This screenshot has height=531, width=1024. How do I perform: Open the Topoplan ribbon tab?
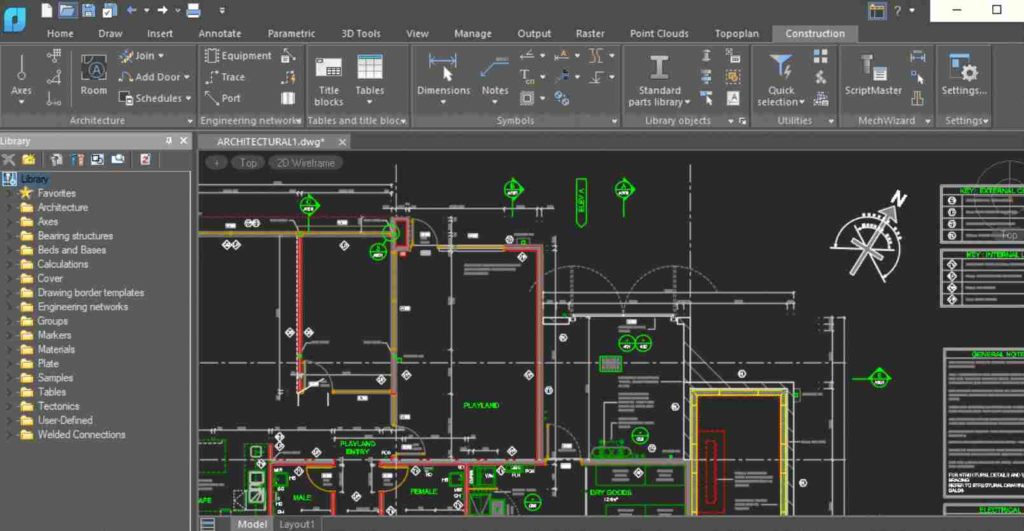pyautogui.click(x=737, y=33)
